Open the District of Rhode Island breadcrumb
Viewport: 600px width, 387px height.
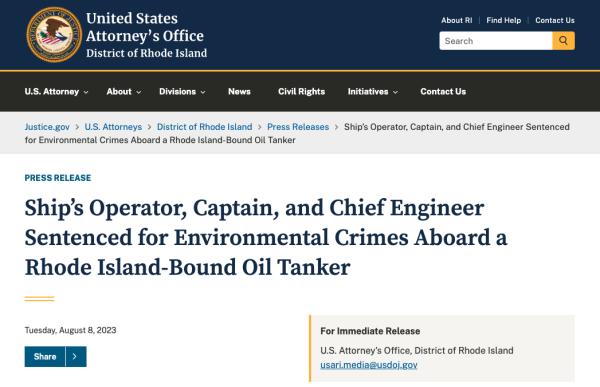(x=204, y=127)
